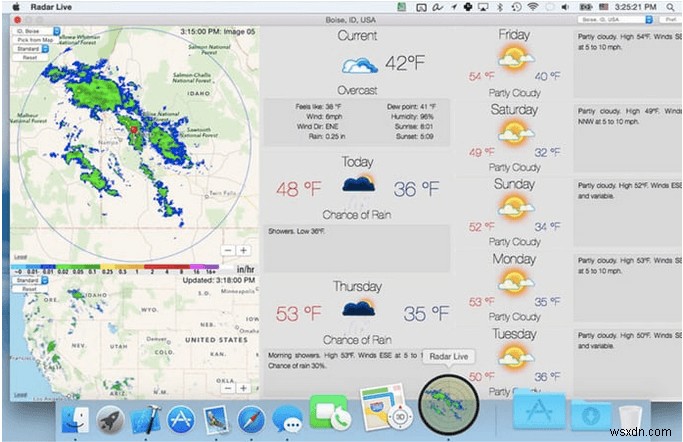Open the Applications folder in Dock
This screenshot has height=442, width=683.
point(539,411)
